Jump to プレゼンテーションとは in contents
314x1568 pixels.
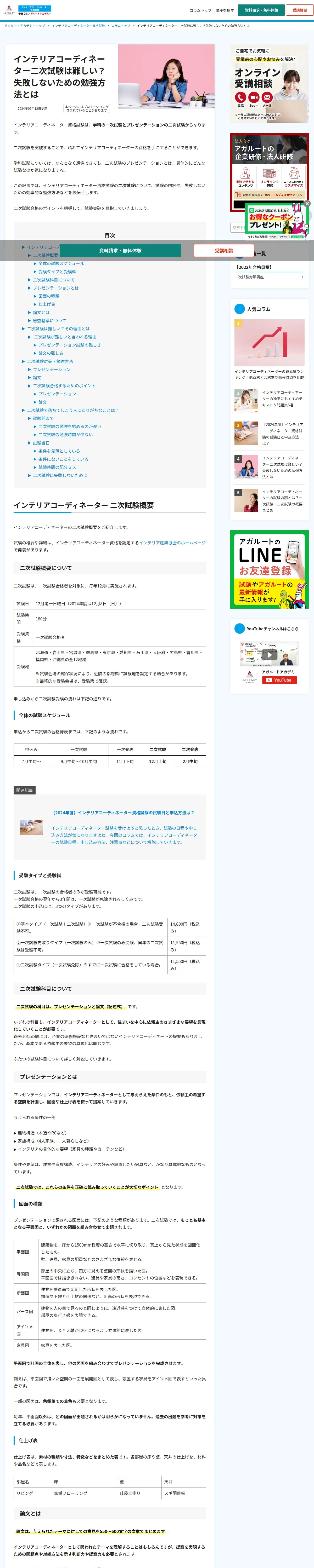55,288
